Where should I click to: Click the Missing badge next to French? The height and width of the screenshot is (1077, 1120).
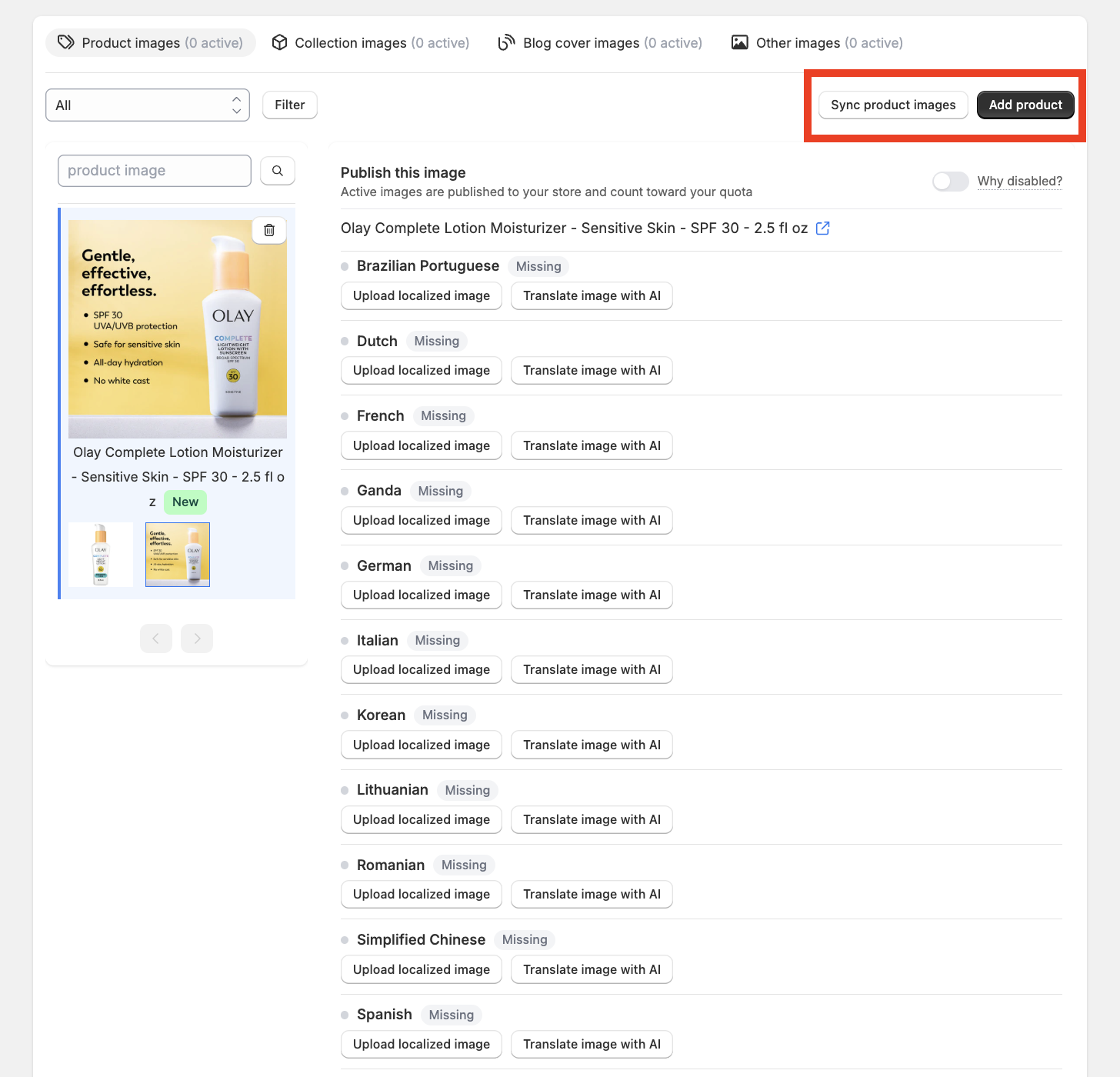(443, 416)
